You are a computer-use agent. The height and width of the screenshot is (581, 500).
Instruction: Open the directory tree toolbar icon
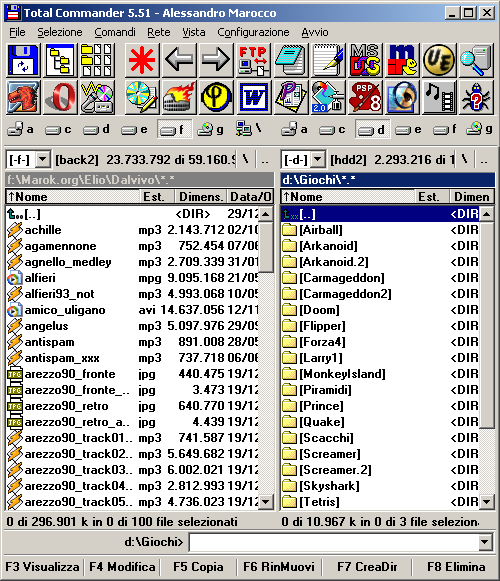(x=60, y=60)
